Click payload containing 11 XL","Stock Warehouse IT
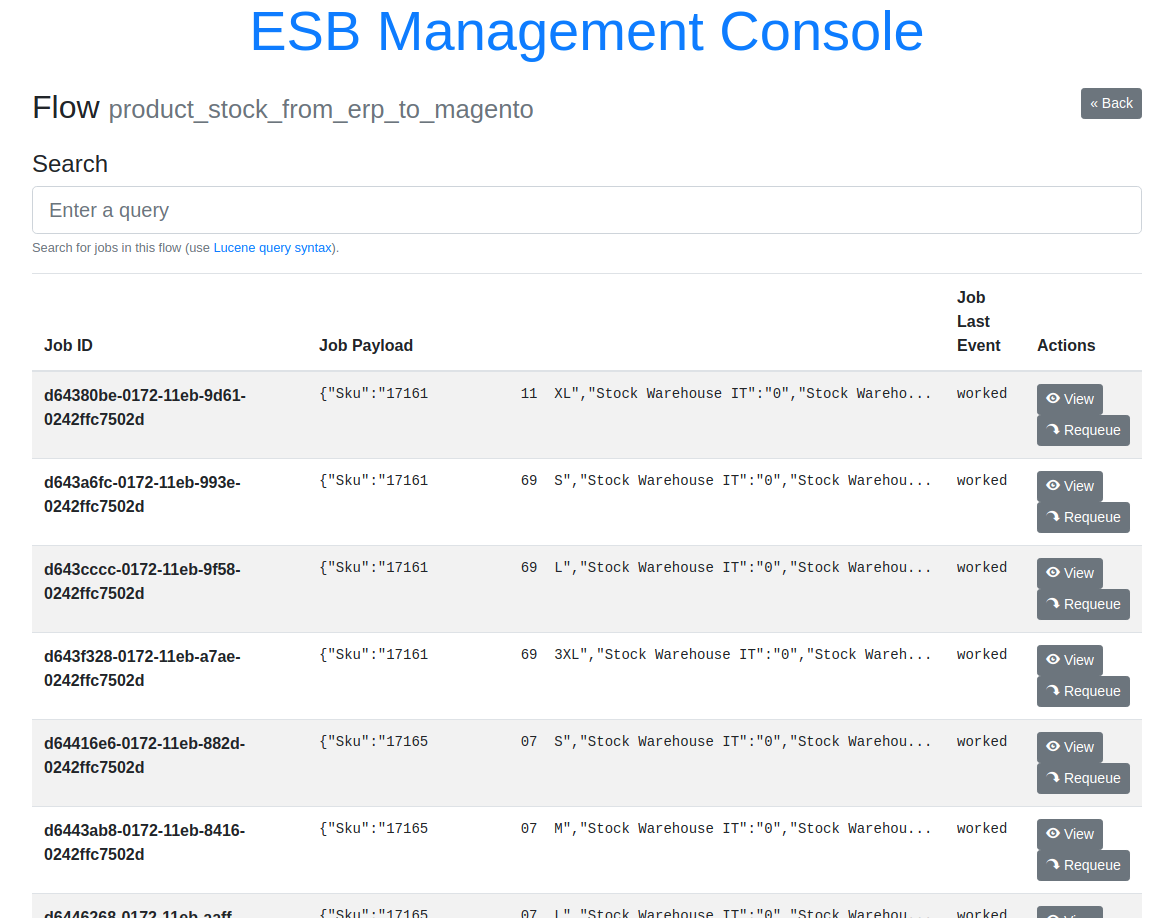 pyautogui.click(x=625, y=393)
